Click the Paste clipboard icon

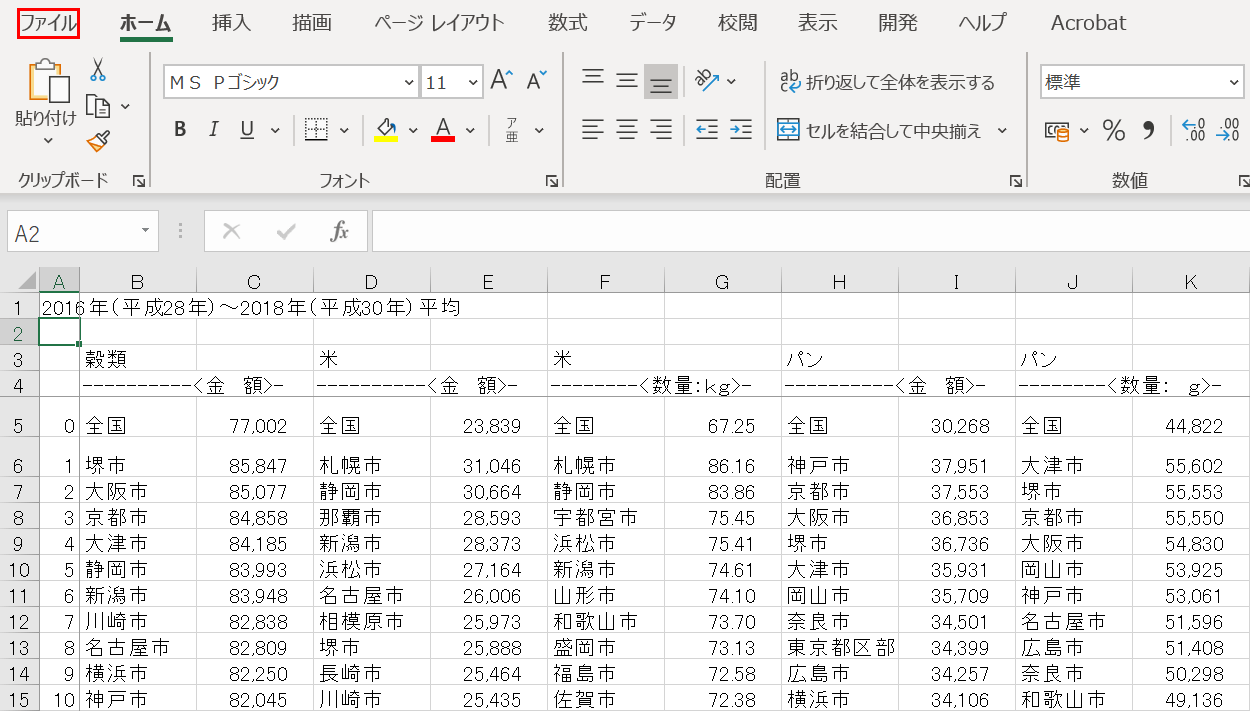(49, 83)
